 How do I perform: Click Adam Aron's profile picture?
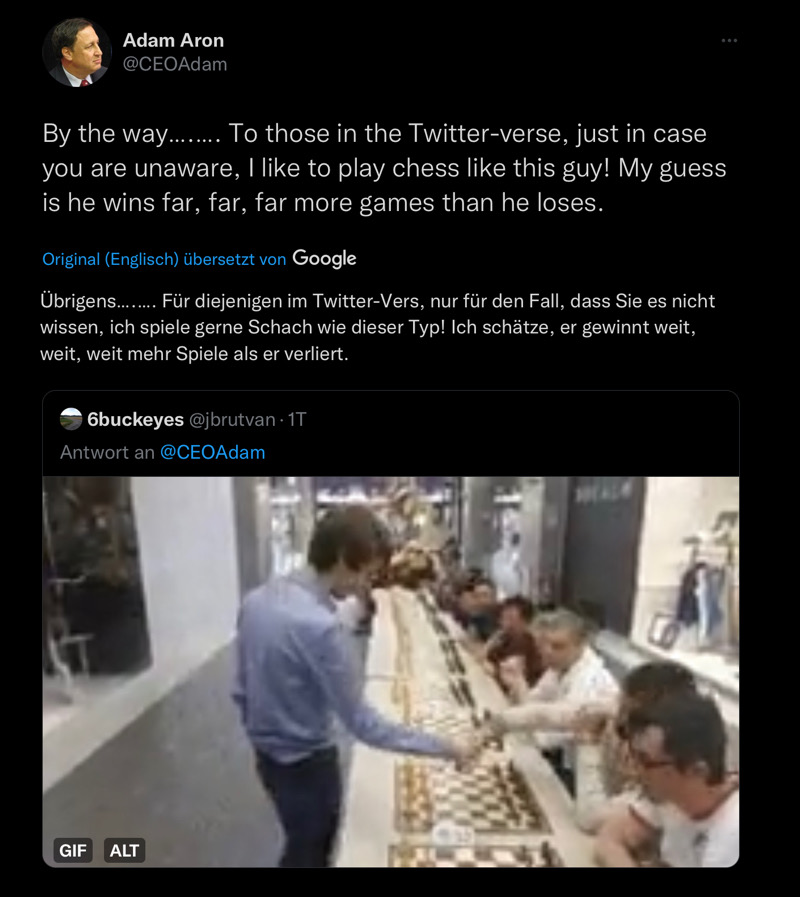(x=76, y=52)
